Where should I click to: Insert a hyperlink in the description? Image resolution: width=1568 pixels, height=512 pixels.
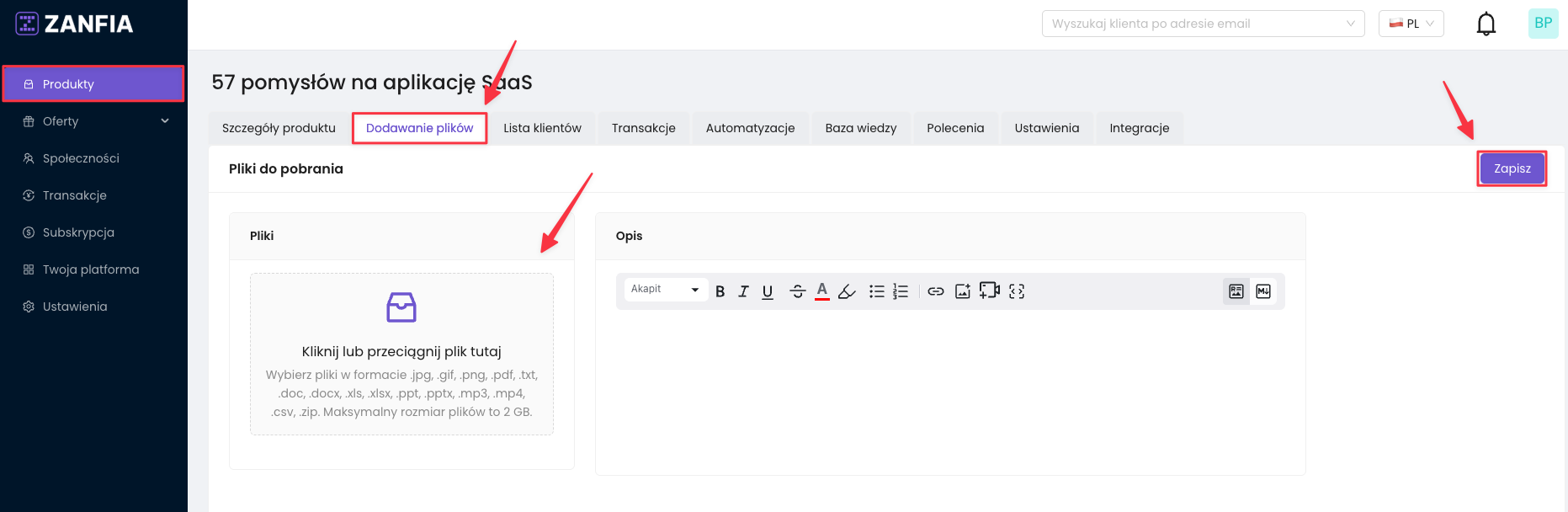pos(936,291)
